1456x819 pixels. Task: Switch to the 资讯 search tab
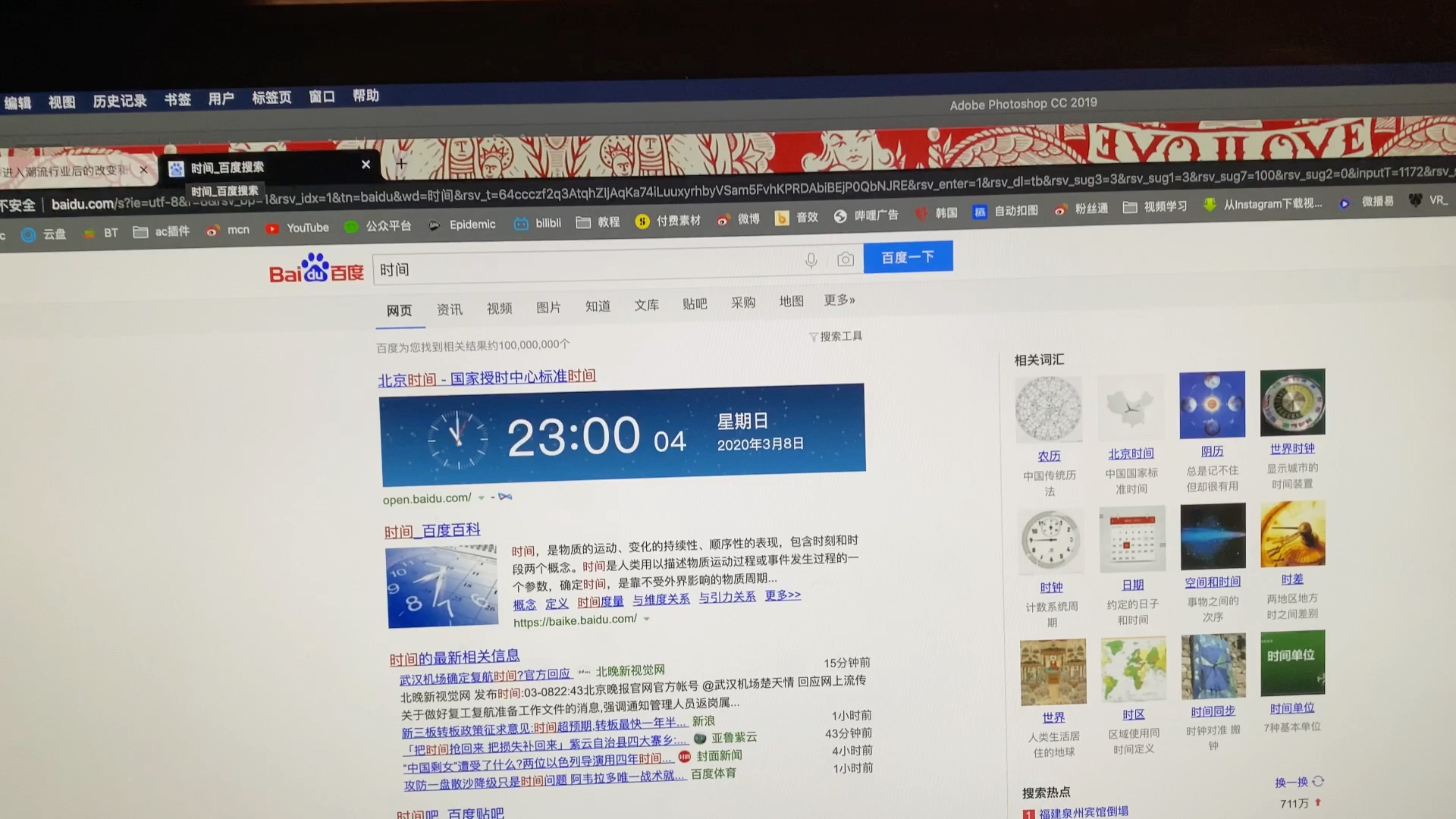tap(449, 309)
